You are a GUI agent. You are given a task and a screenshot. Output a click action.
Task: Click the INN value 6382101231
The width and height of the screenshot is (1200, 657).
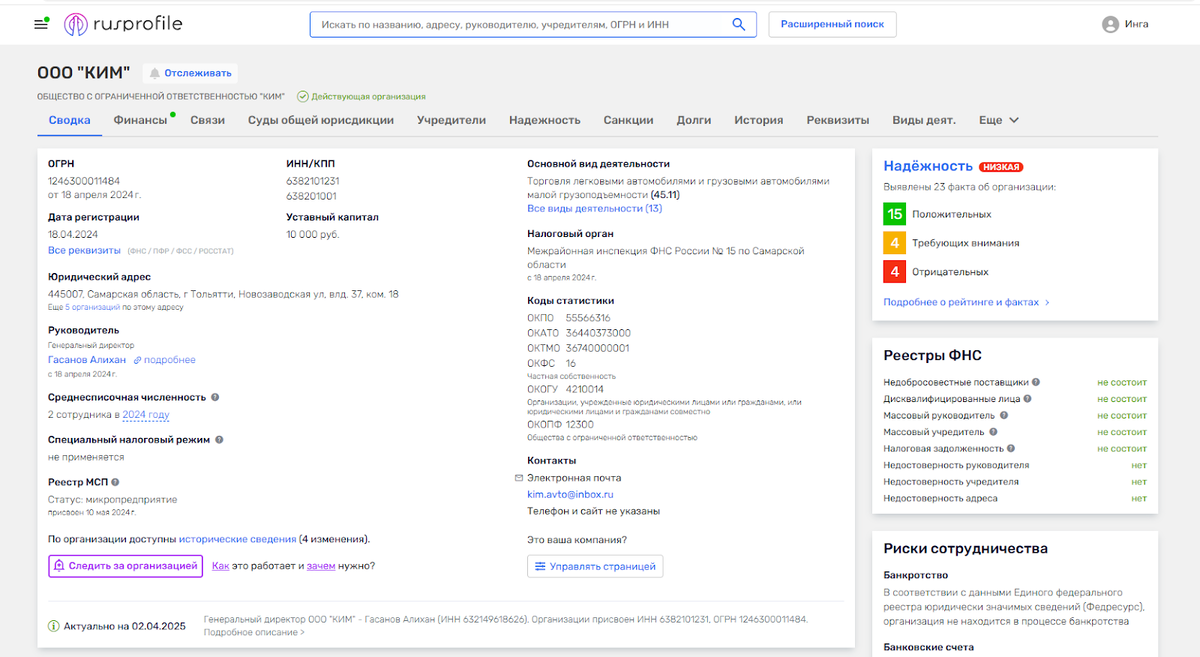313,181
